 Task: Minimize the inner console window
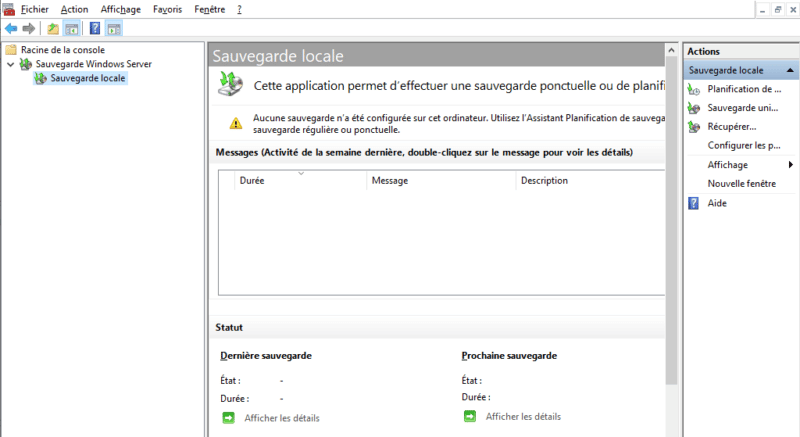point(762,10)
